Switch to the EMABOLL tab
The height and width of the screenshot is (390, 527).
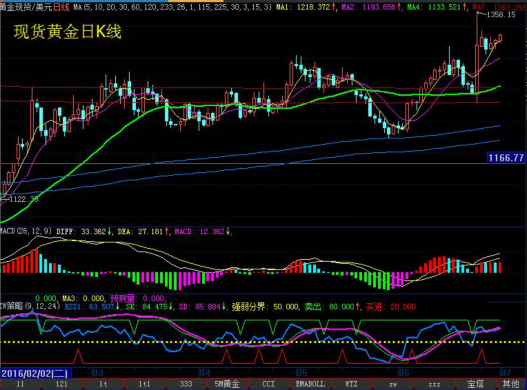coord(310,384)
